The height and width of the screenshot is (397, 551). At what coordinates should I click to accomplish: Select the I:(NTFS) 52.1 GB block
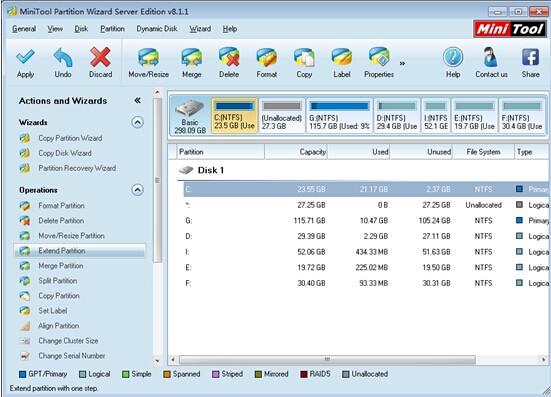(436, 116)
